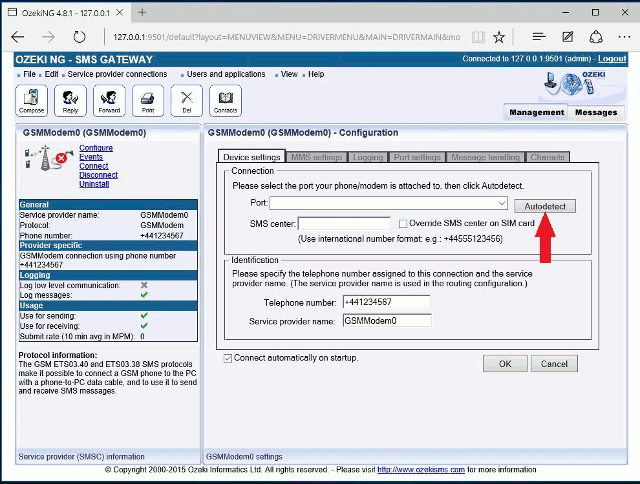Go back with browser back arrow
This screenshot has height=484, width=640.
coord(18,37)
